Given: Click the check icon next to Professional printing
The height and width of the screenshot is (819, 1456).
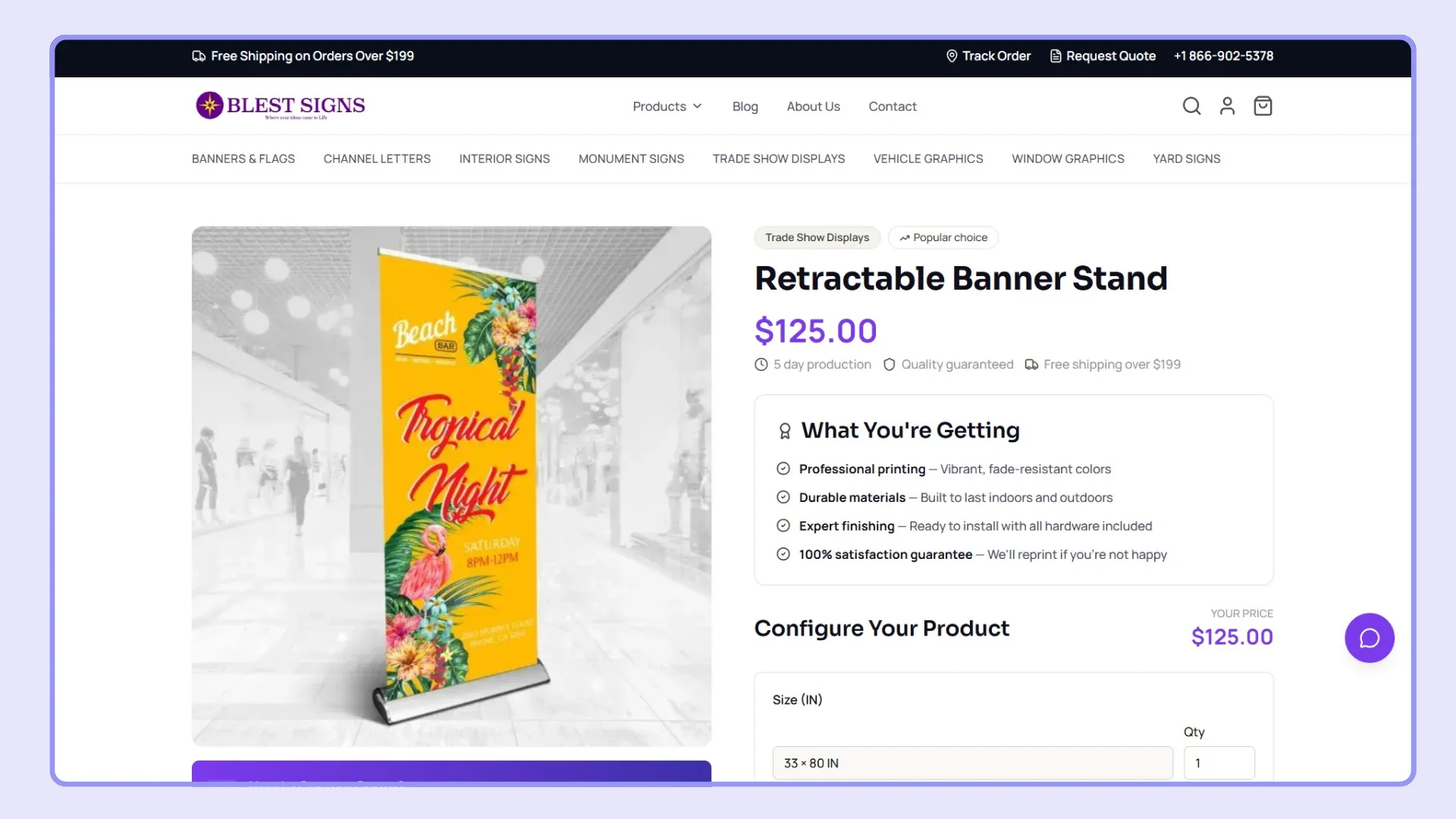Looking at the screenshot, I should click(x=783, y=469).
